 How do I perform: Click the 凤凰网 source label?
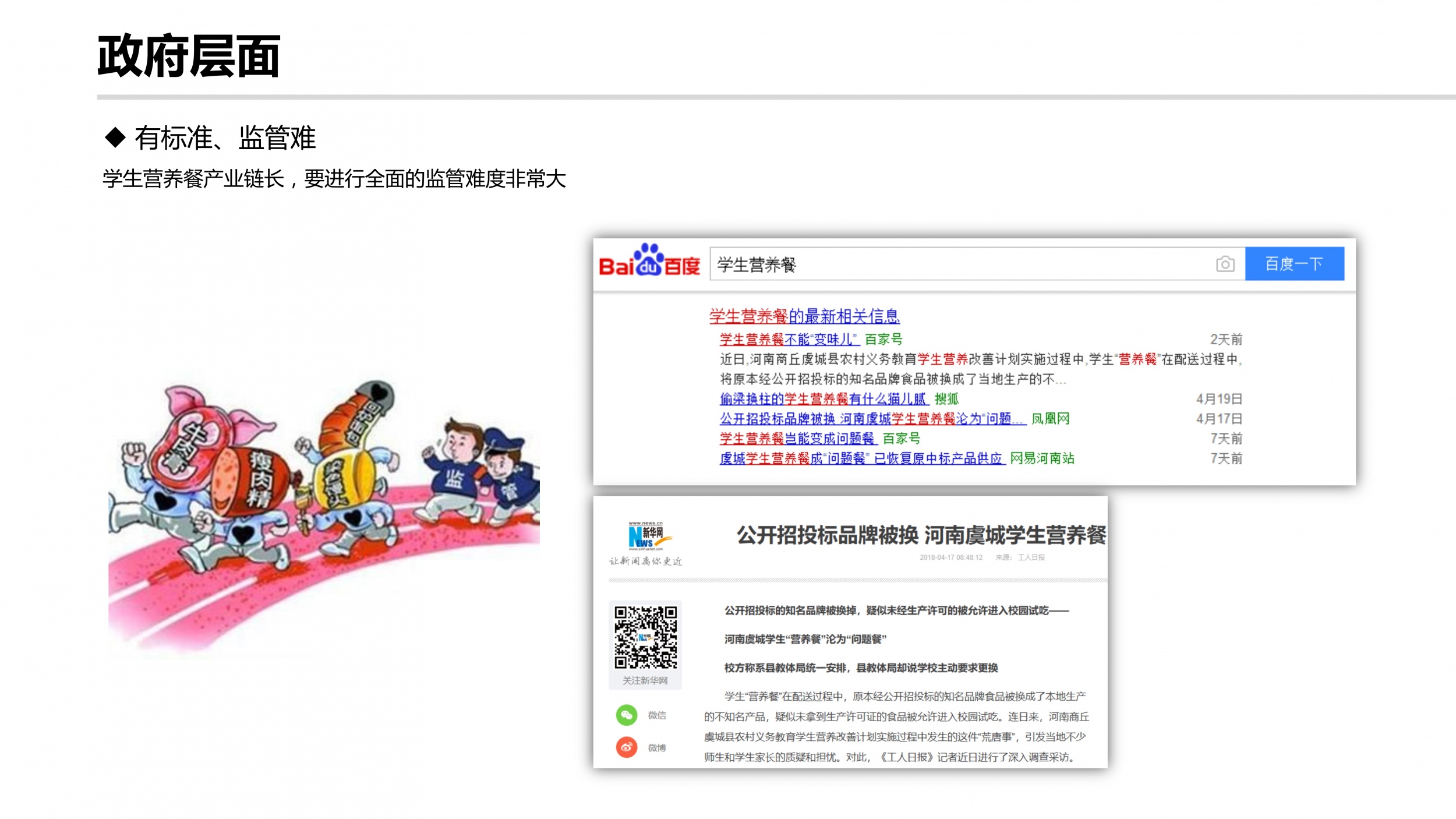[1050, 418]
